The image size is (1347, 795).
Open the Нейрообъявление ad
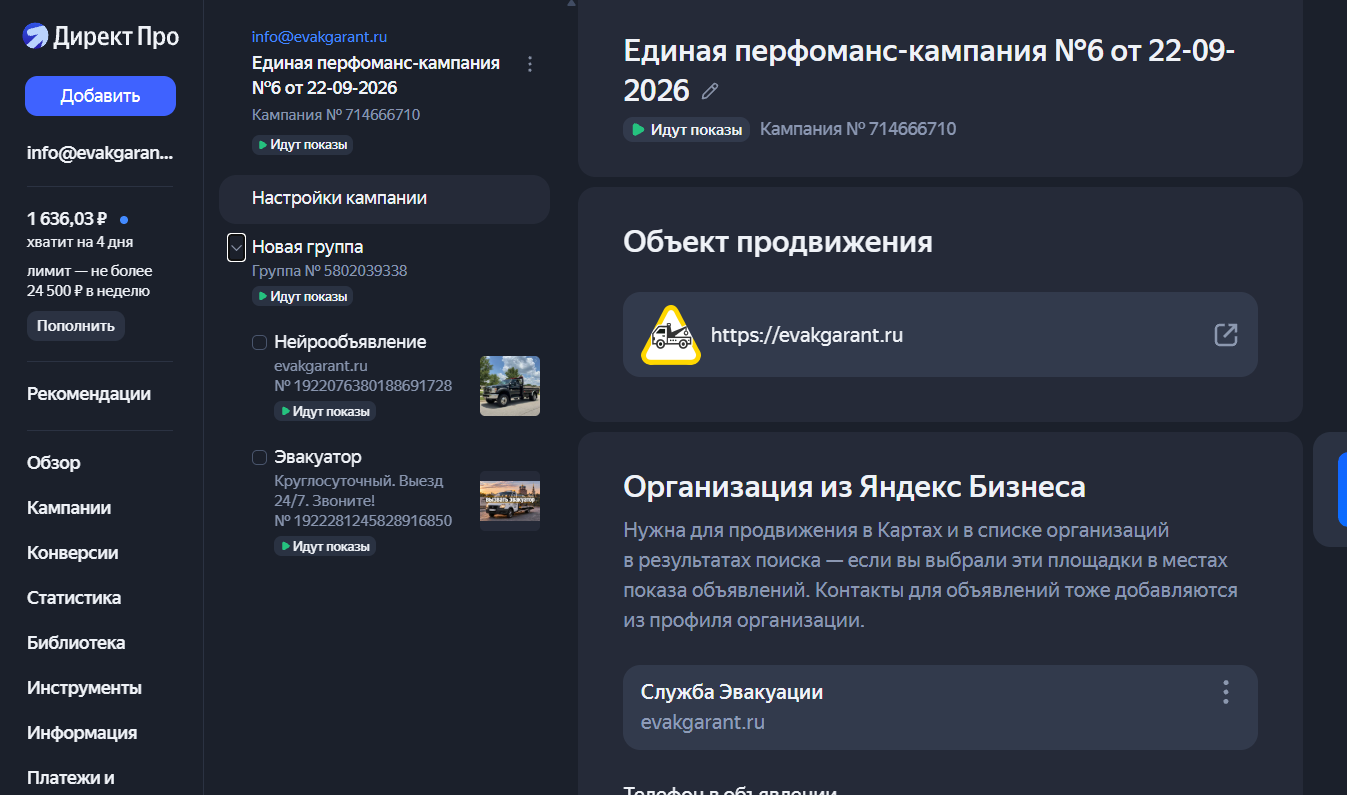(x=350, y=342)
